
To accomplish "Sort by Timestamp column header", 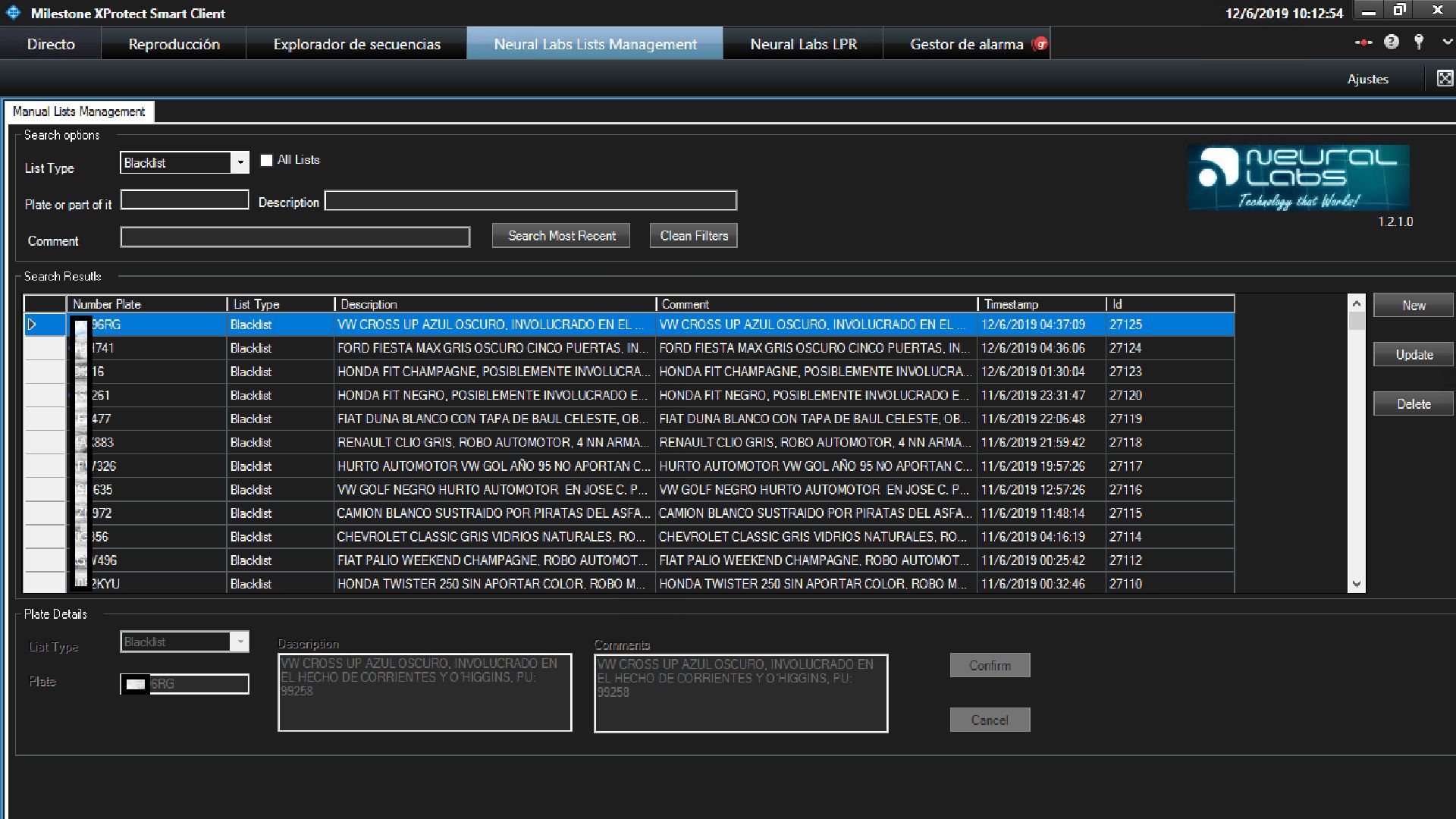I will click(x=1042, y=304).
